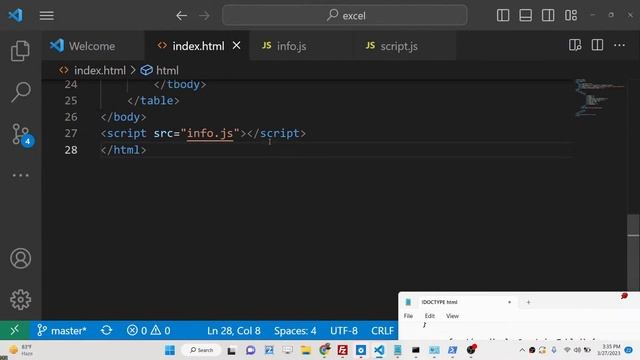
Task: Click line number 27 in gutter
Action: coord(71,133)
